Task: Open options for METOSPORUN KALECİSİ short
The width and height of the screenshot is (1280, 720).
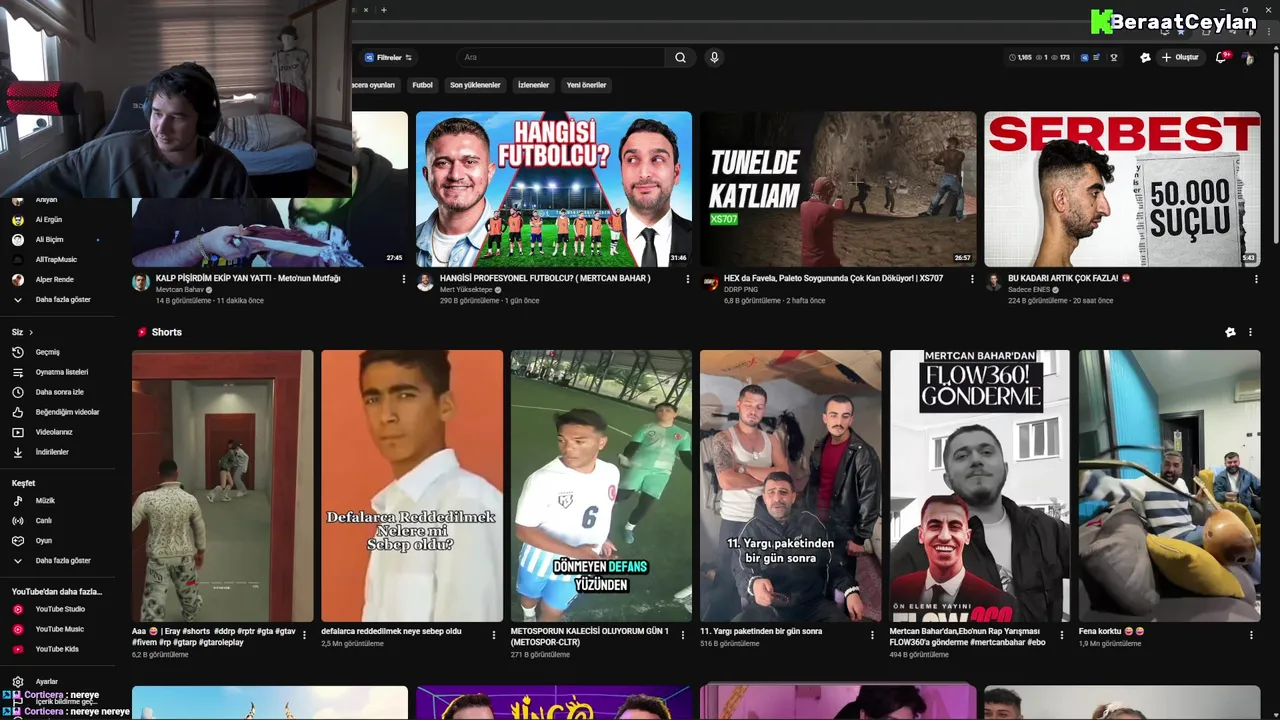Action: (683, 634)
